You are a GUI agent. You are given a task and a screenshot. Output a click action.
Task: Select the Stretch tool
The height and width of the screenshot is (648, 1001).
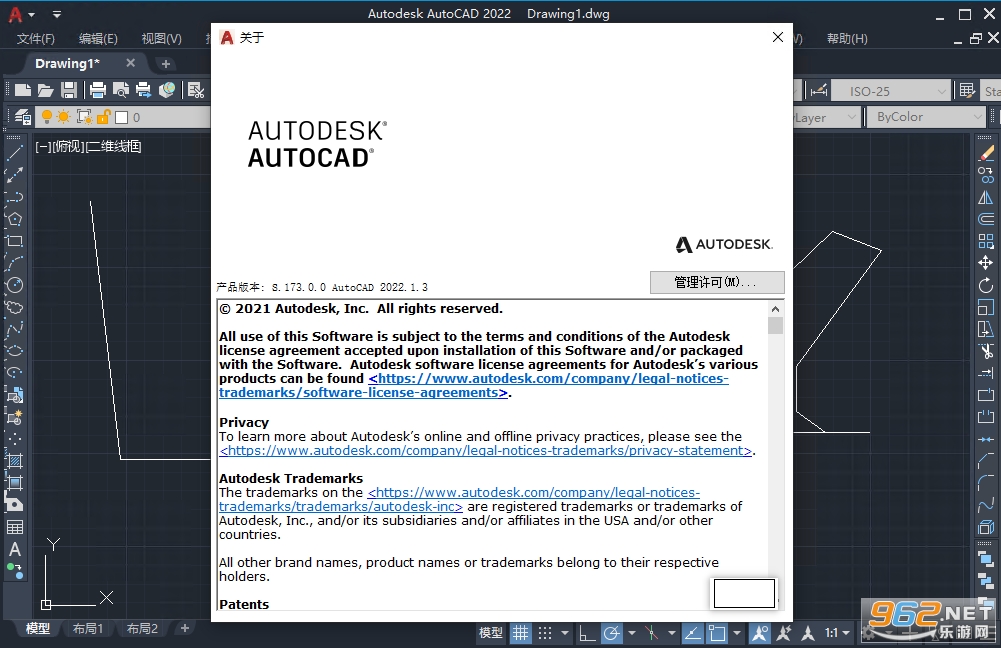(986, 329)
